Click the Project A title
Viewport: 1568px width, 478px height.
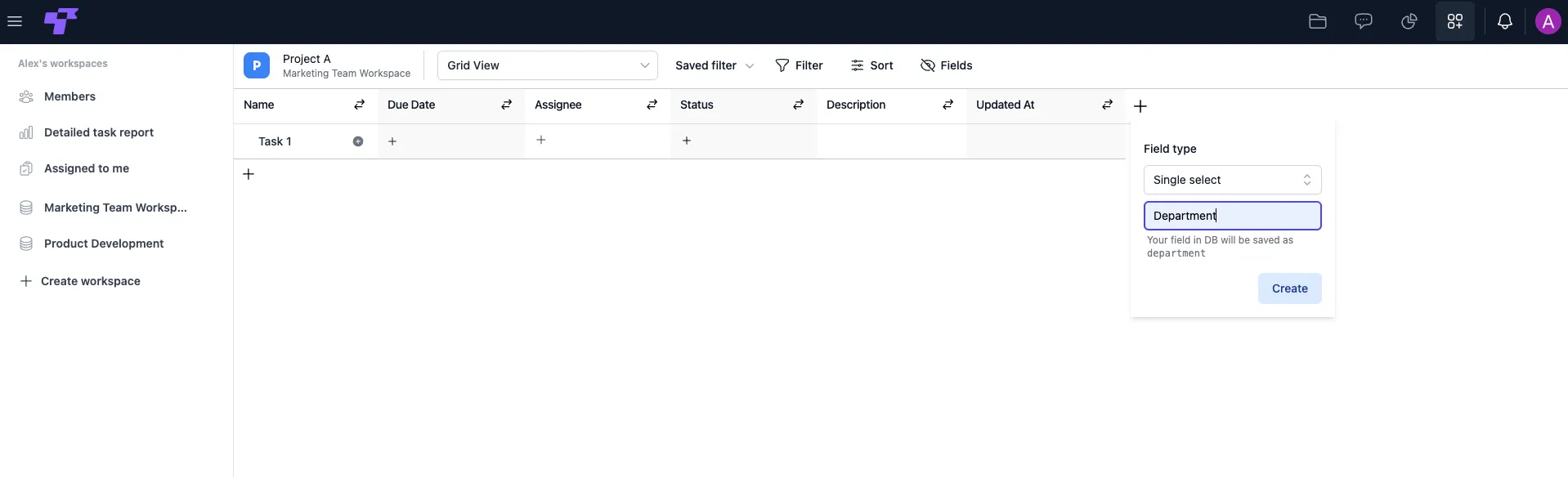pos(307,59)
